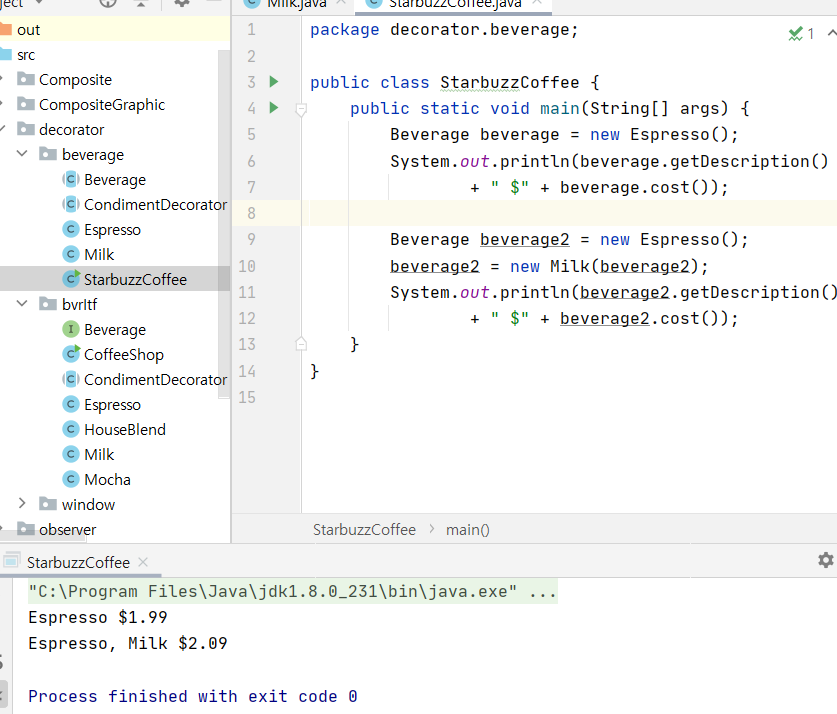
Task: Open HouseBlend class
Action: point(124,430)
